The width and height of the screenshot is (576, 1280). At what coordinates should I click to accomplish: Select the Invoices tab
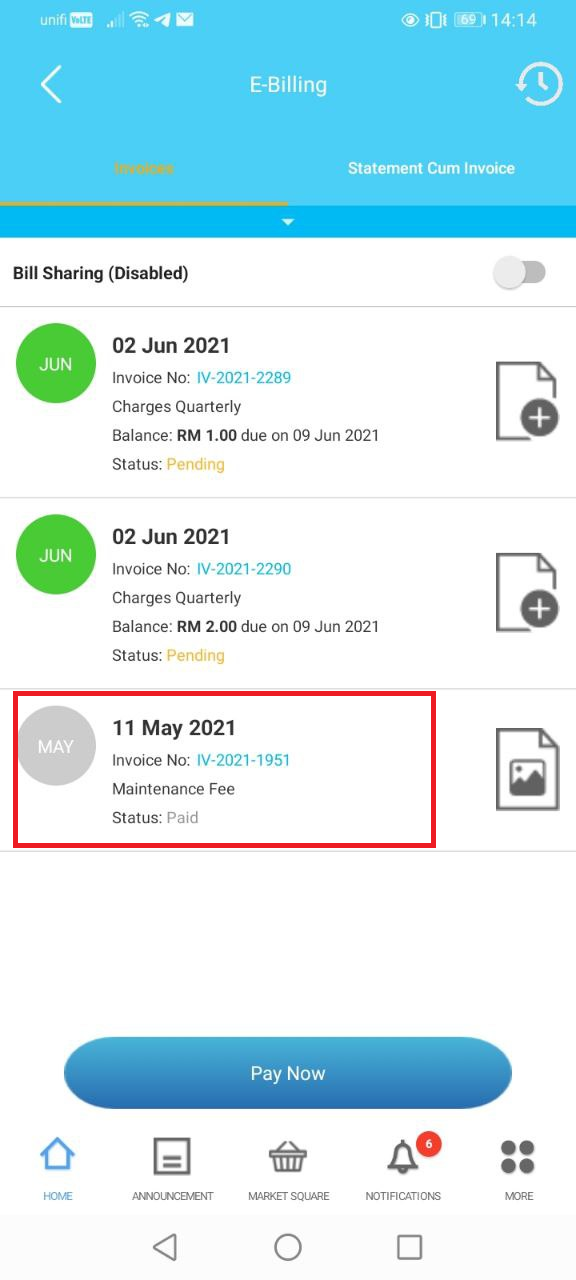coord(143,168)
